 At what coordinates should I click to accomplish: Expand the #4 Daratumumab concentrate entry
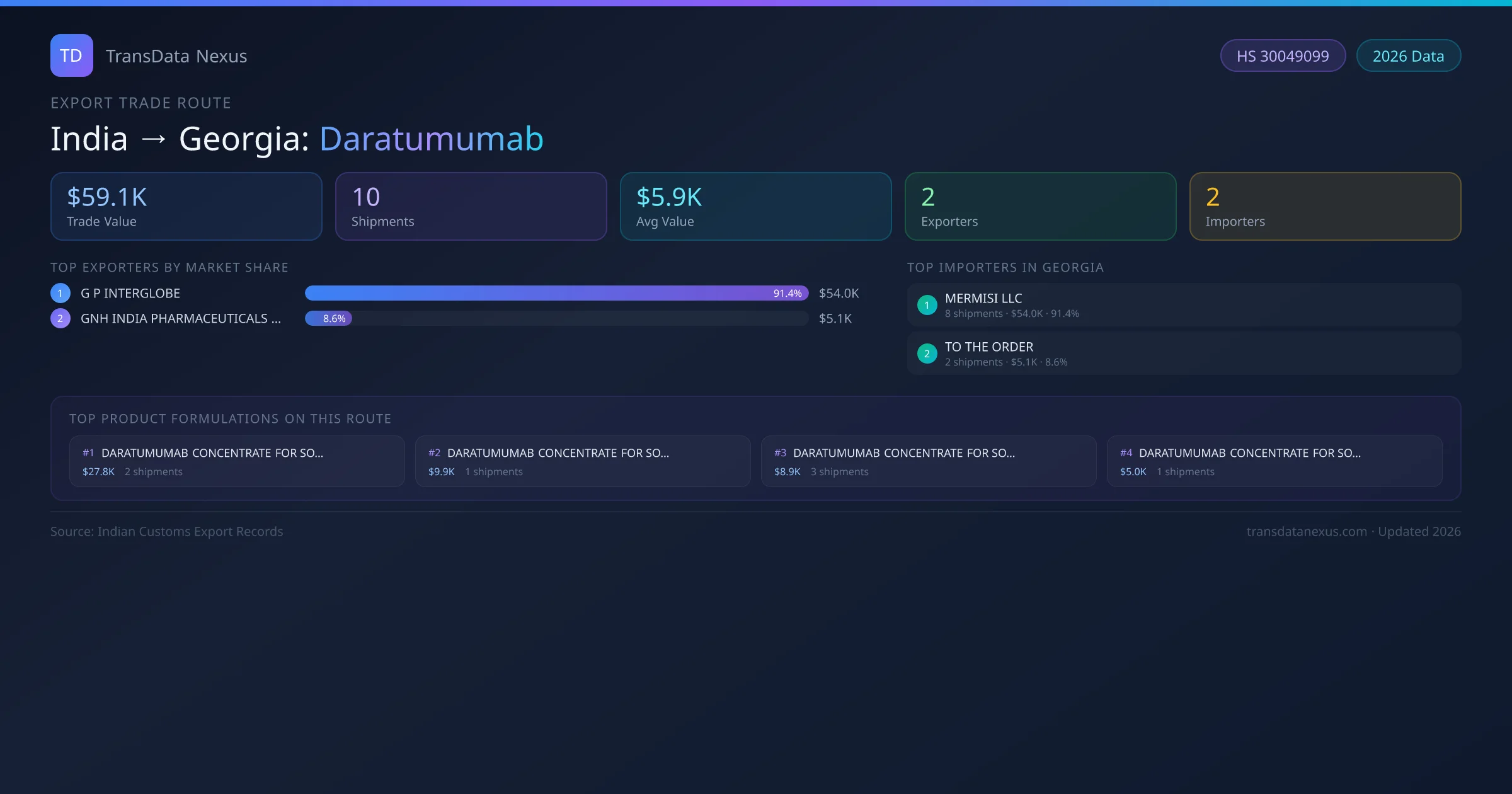(1275, 461)
